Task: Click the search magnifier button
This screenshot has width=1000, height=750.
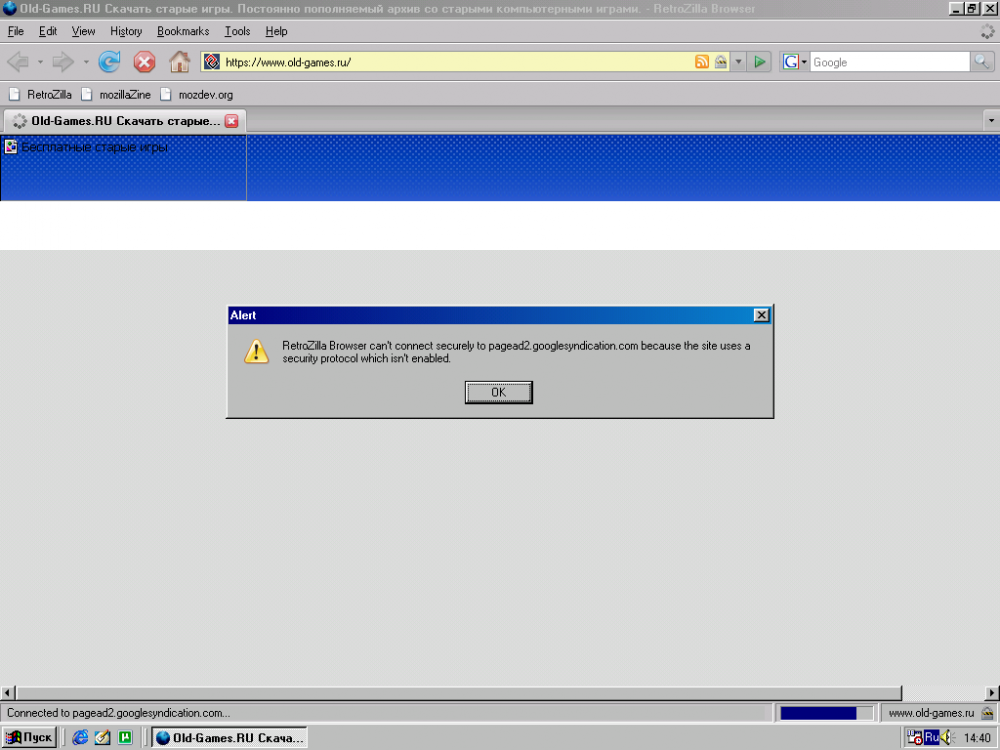Action: click(x=982, y=62)
